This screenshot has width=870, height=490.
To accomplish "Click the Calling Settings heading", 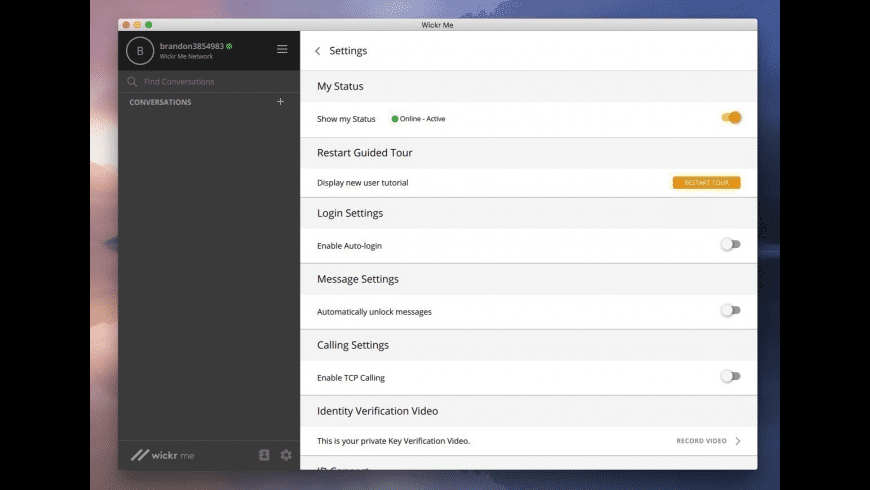I will click(x=353, y=345).
